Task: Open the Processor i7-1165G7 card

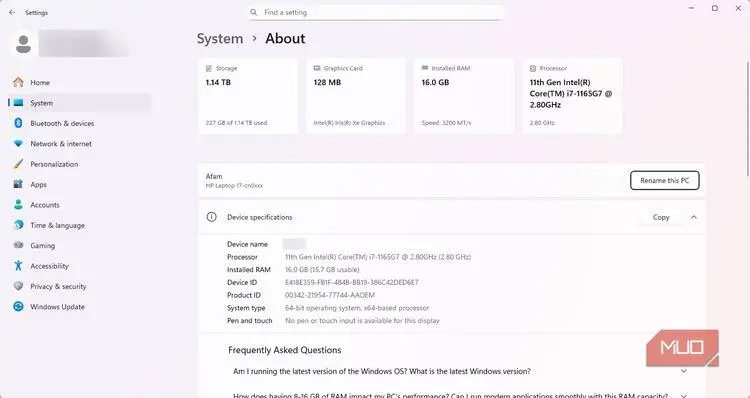Action: (x=572, y=96)
